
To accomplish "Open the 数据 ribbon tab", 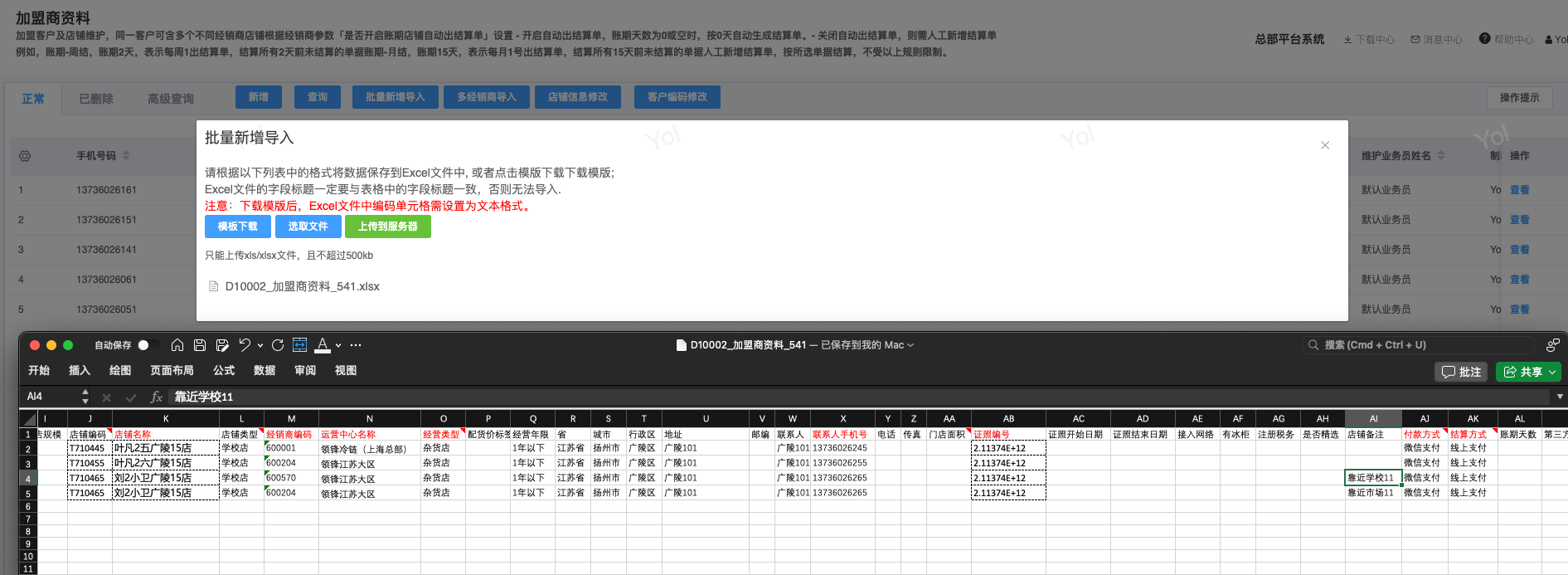I will pos(265,371).
